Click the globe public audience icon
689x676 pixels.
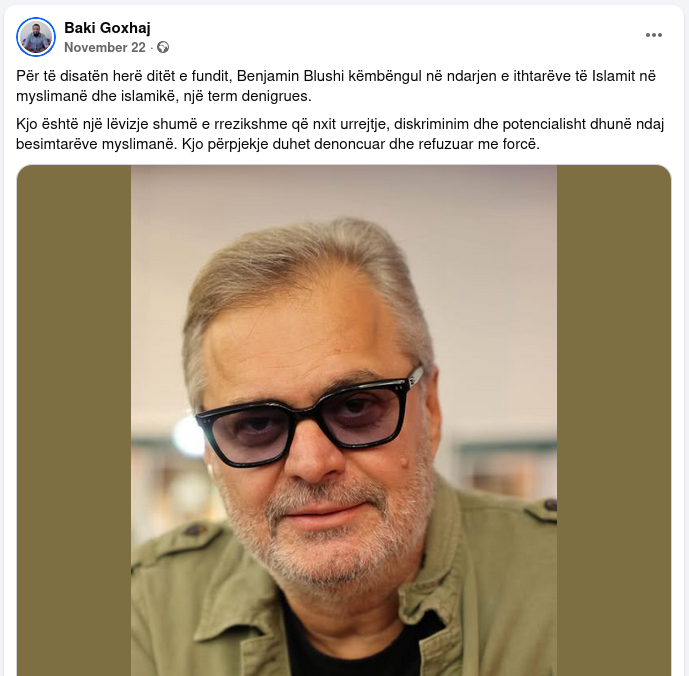(x=163, y=47)
